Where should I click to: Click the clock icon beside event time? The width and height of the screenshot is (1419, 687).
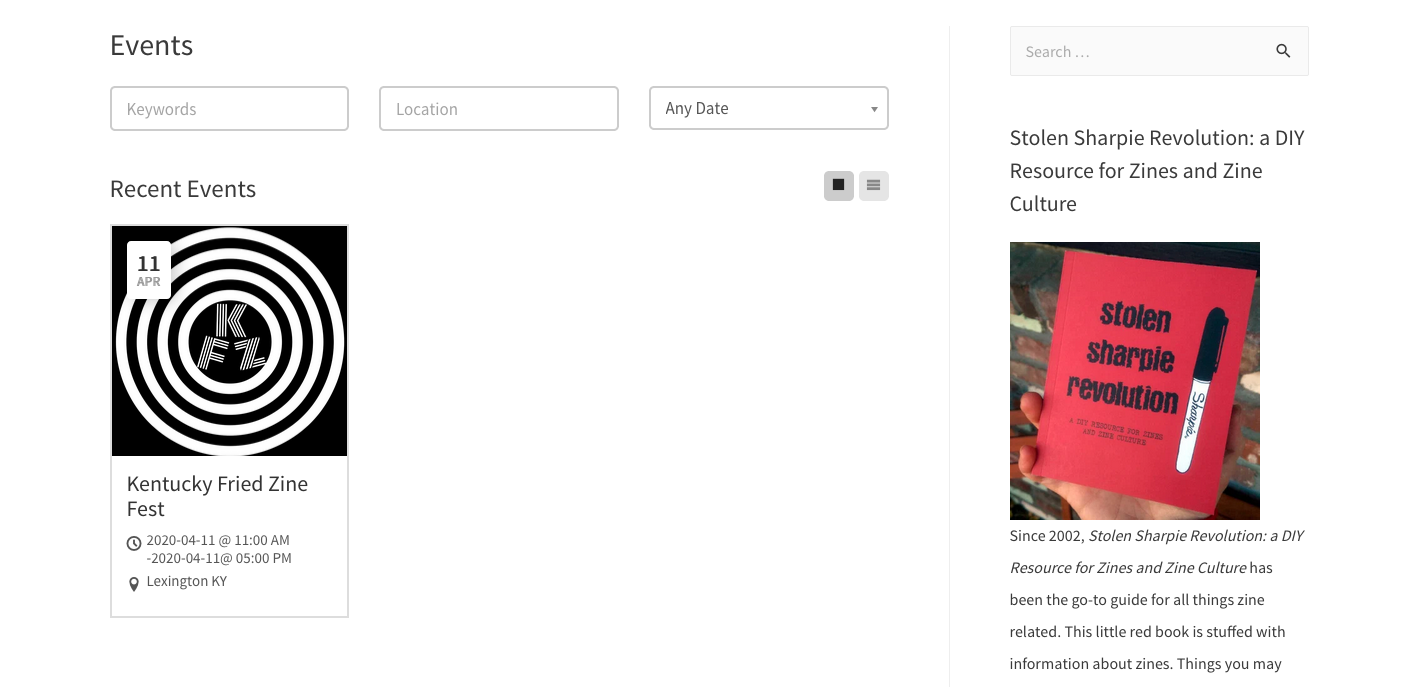[134, 544]
